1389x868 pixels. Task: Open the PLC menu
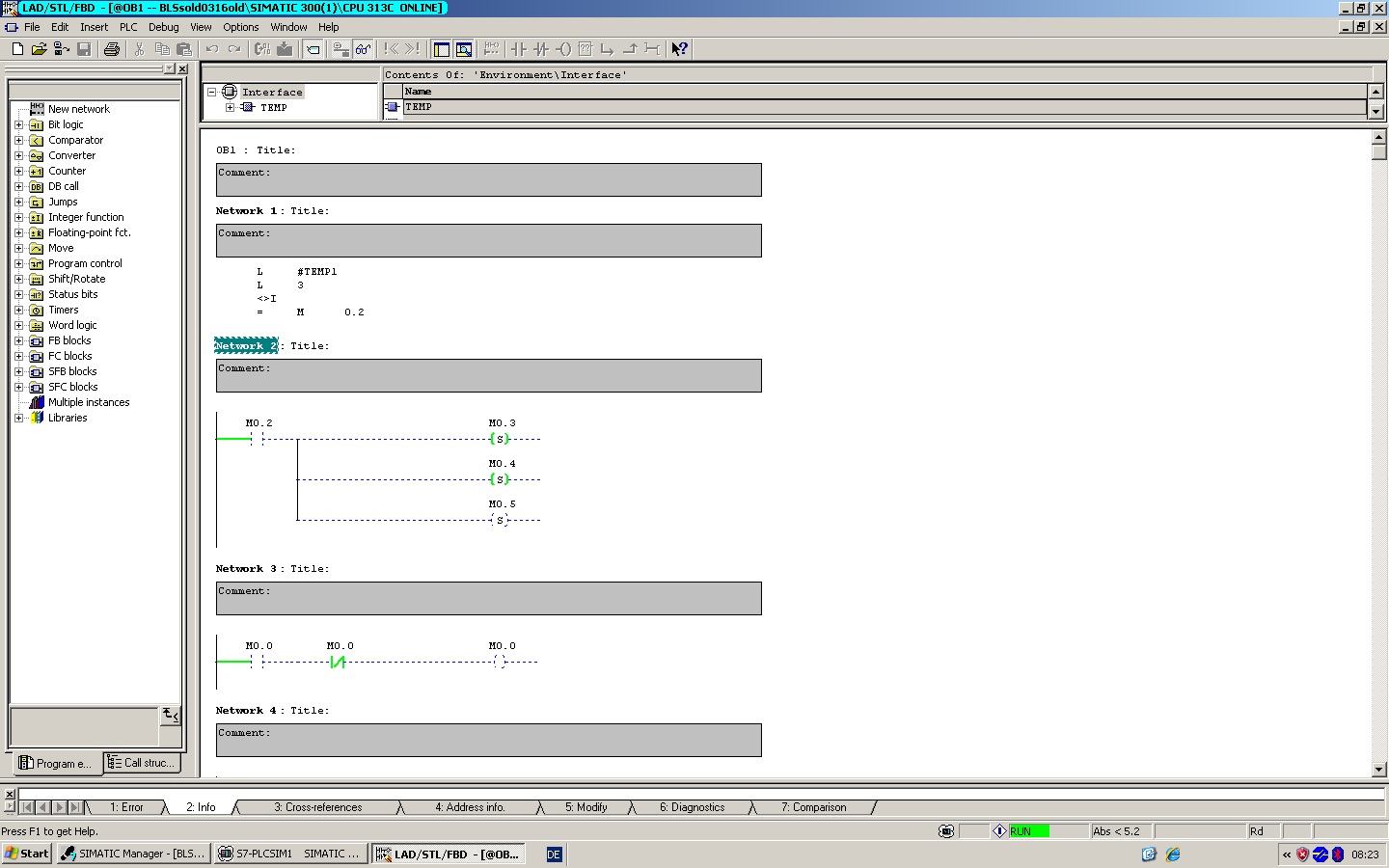(128, 27)
